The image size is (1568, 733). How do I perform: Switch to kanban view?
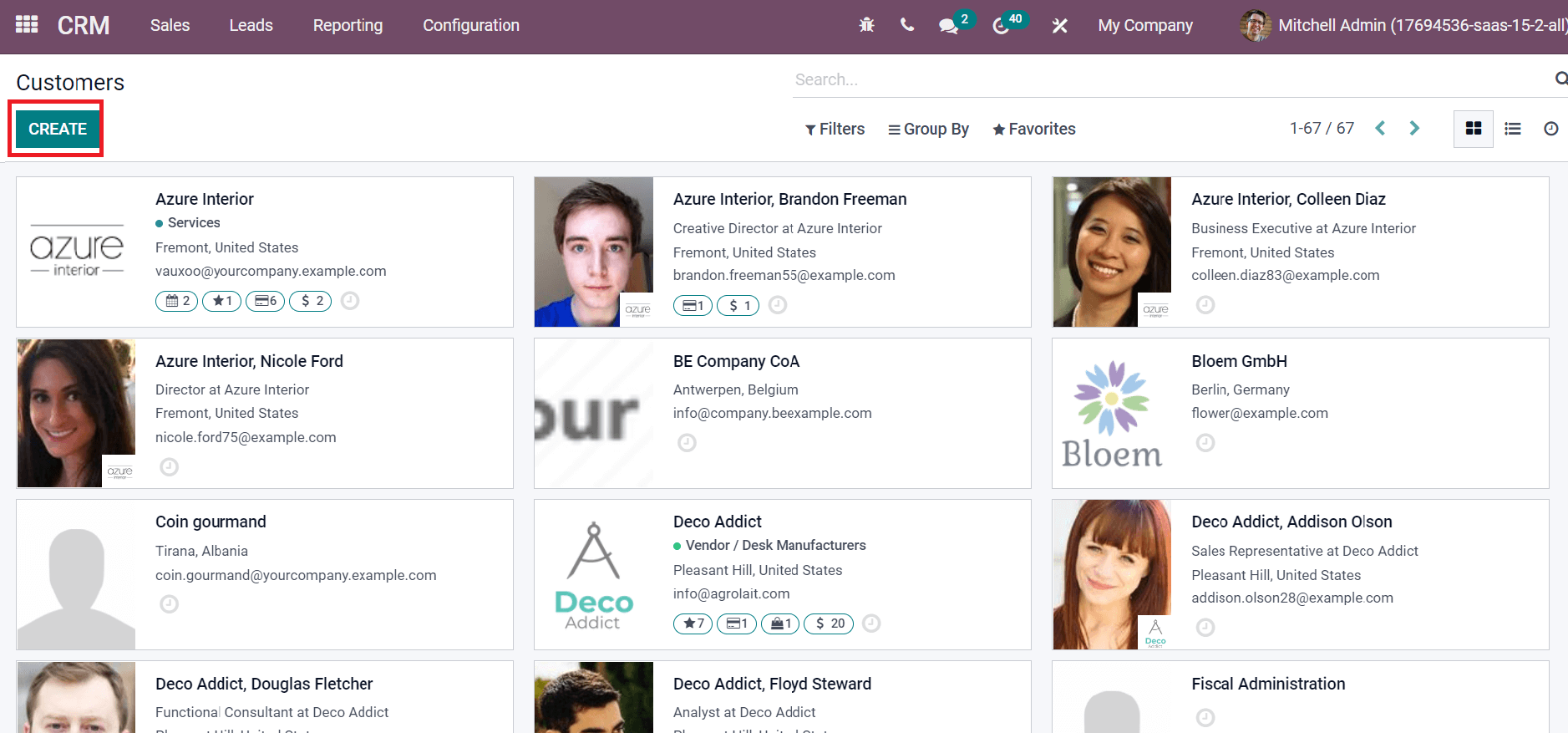(1474, 129)
